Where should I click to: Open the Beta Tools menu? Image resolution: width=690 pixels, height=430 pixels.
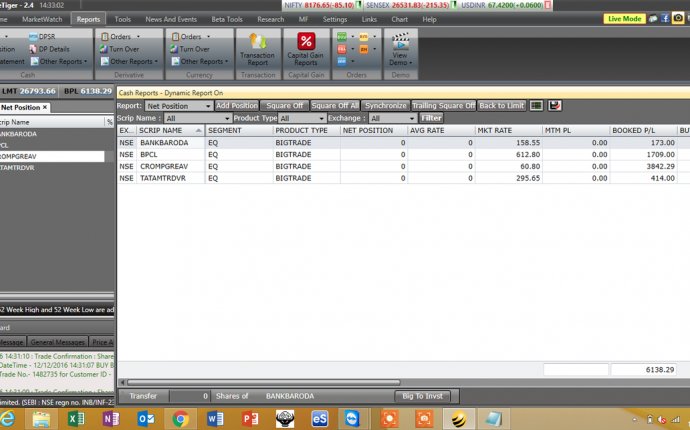(227, 19)
